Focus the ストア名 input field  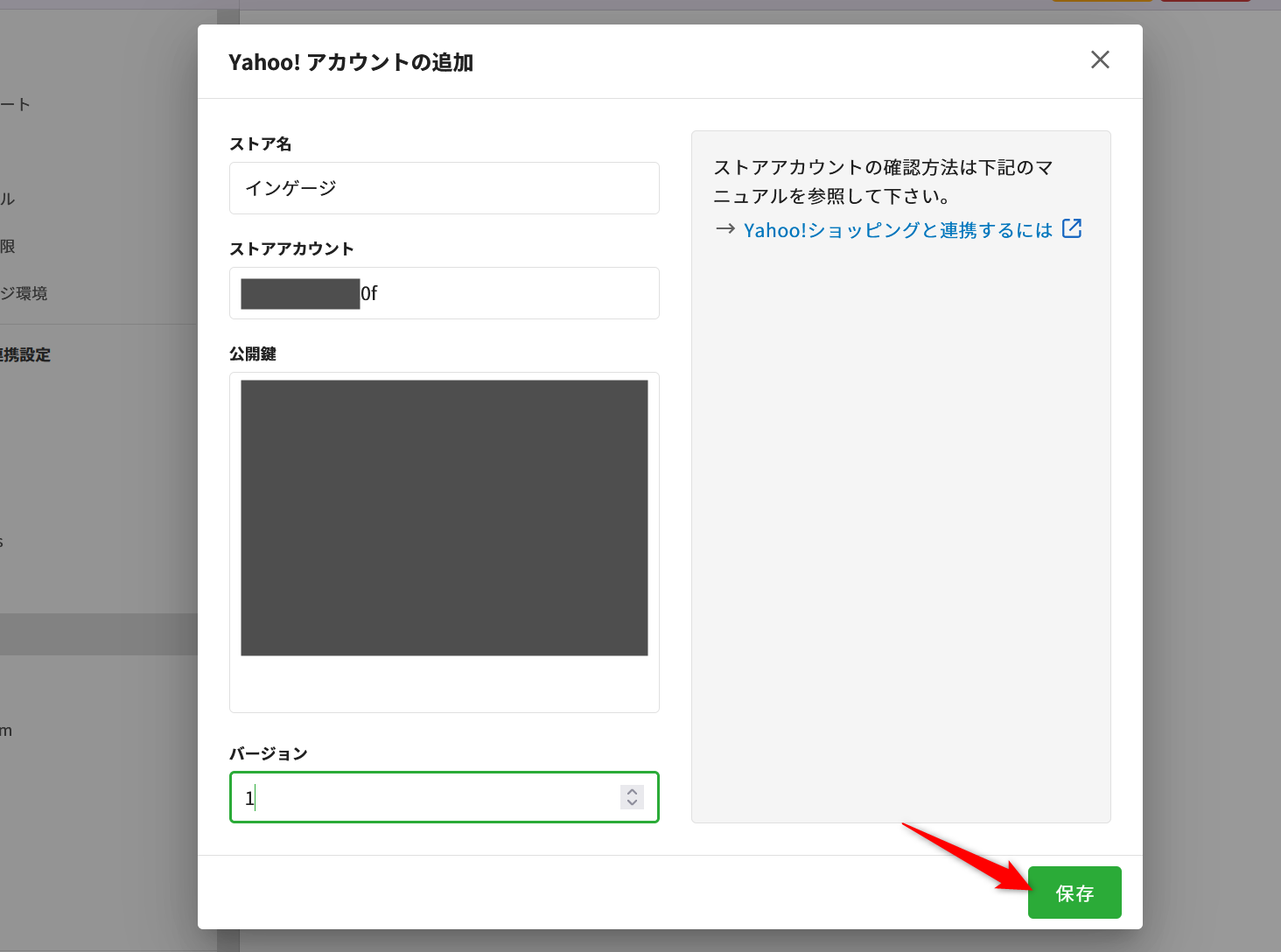pos(444,188)
